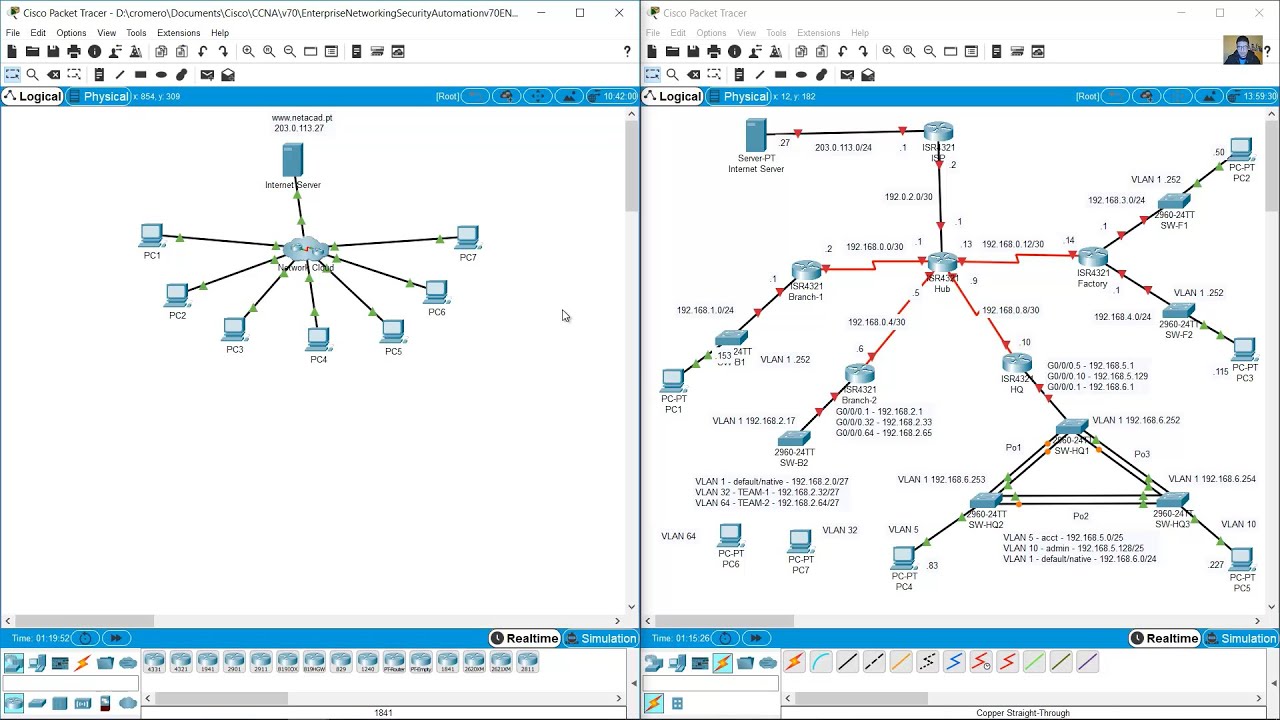This screenshot has width=1280, height=720.
Task: Click the New file icon in left window
Action: (12, 51)
